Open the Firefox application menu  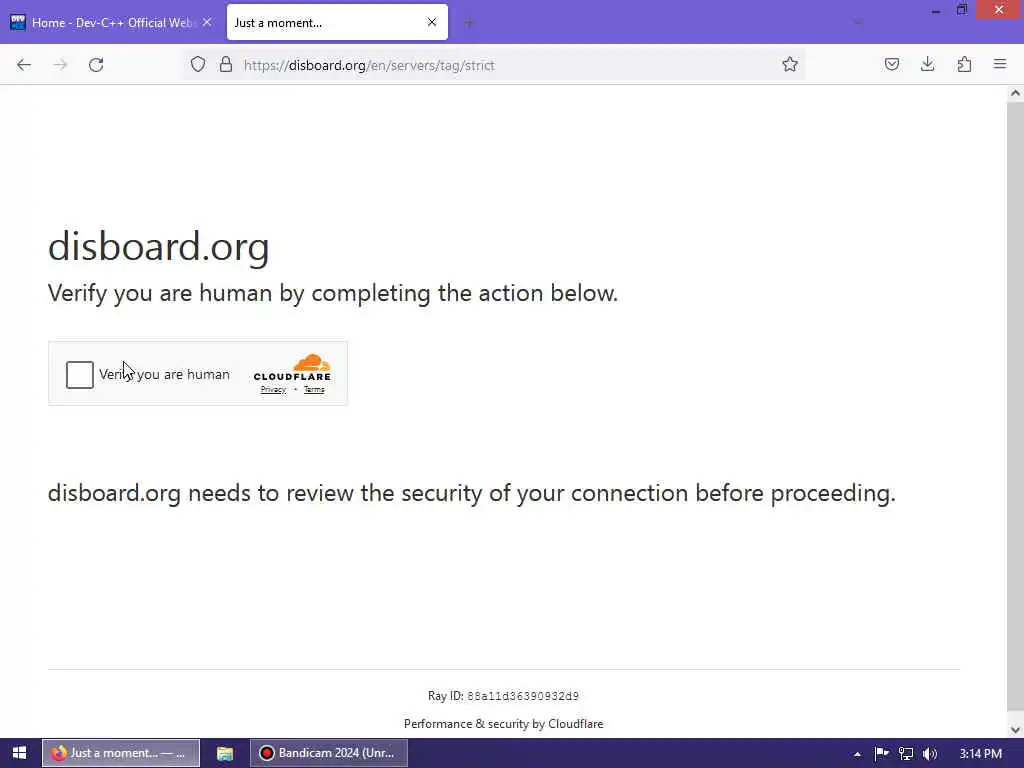pos(1000,64)
